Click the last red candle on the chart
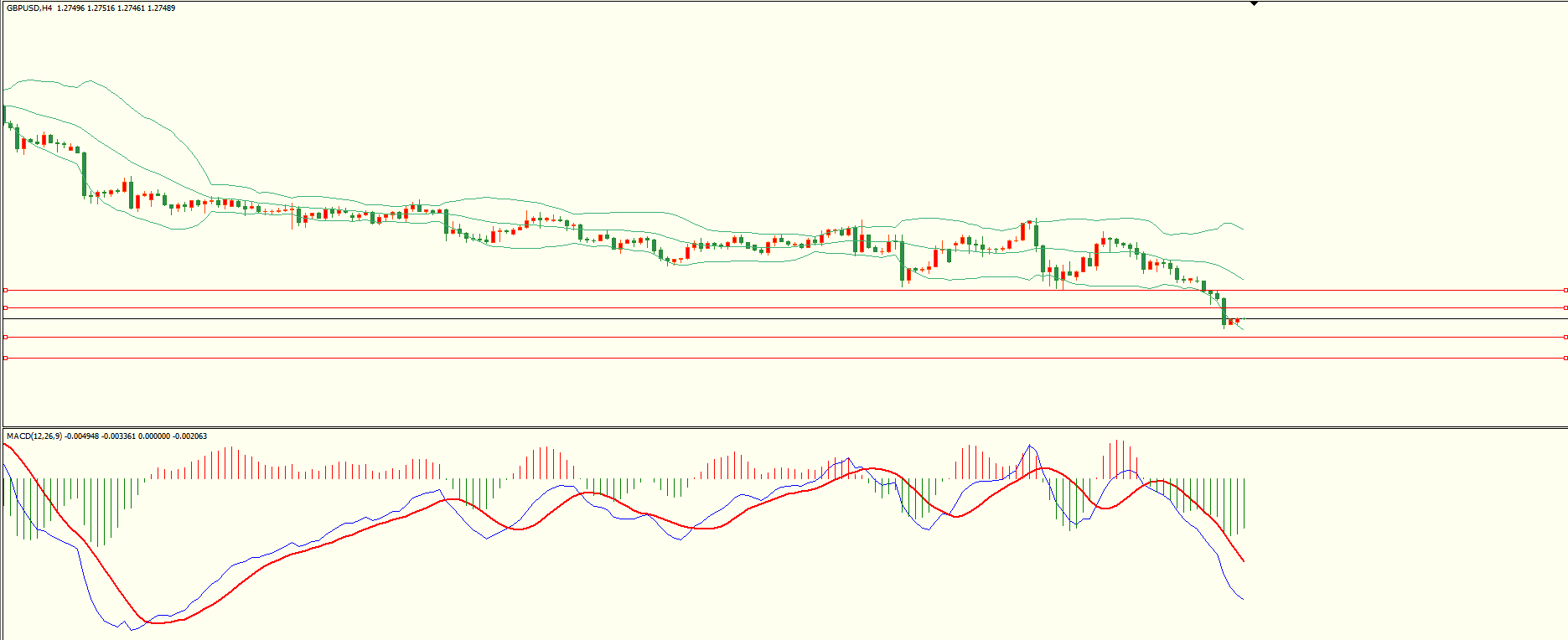This screenshot has height=640, width=1568. coord(1236,321)
